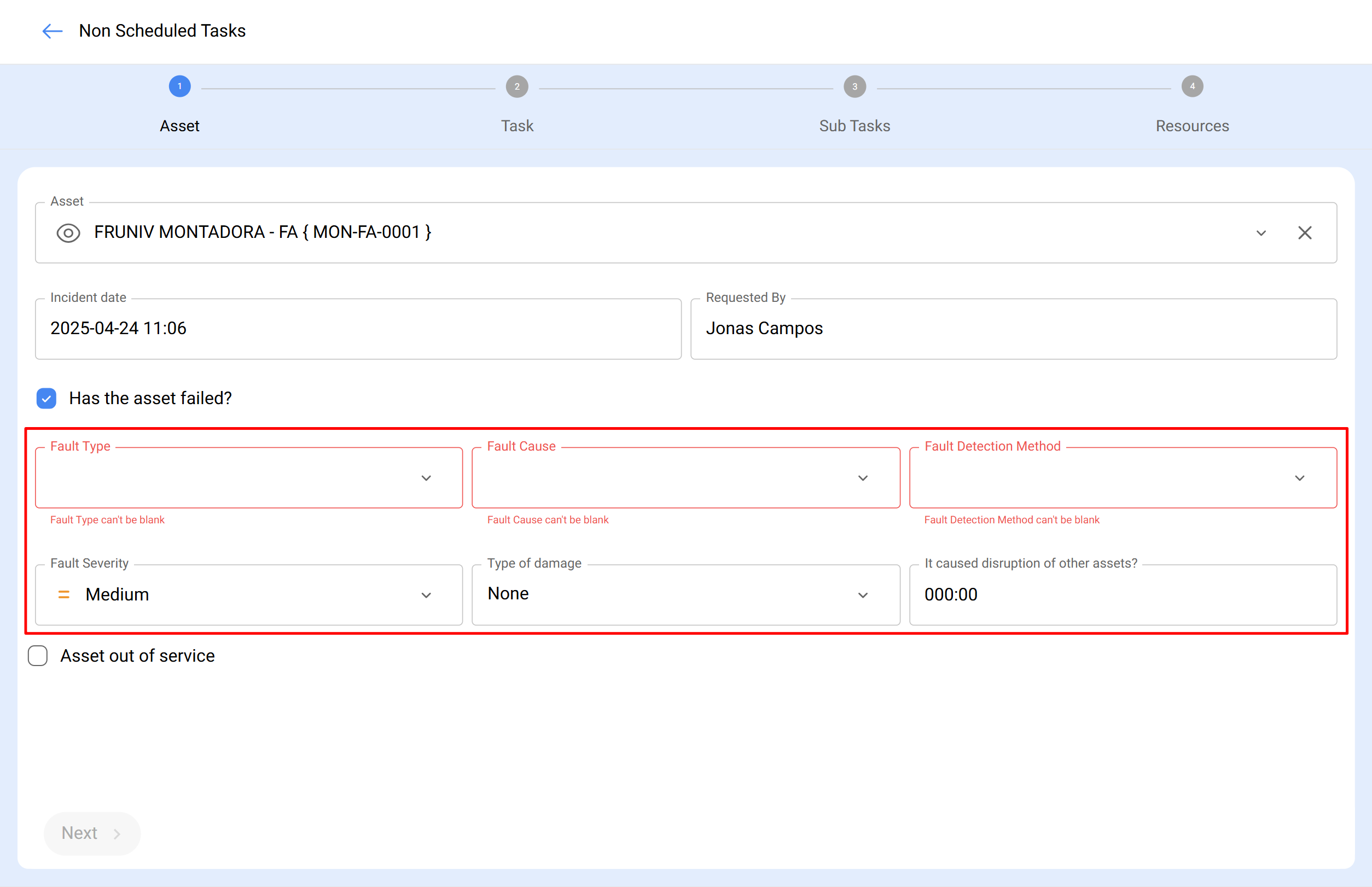Preview the asset using the eye icon
The image size is (1372, 887).
click(x=68, y=233)
